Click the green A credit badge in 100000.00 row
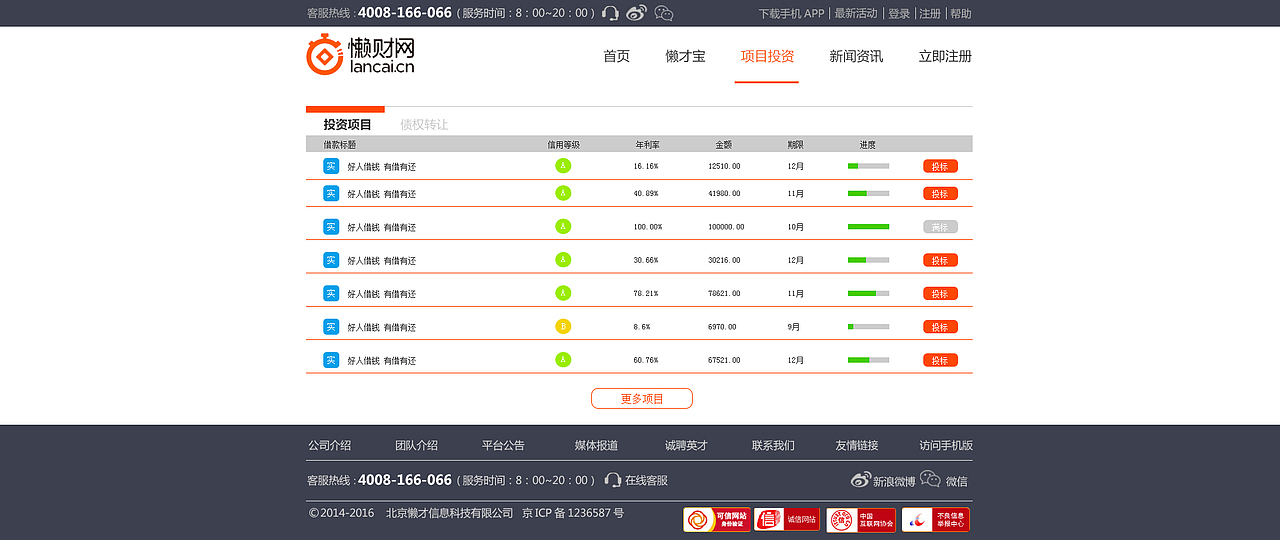1280x540 pixels. coord(563,227)
